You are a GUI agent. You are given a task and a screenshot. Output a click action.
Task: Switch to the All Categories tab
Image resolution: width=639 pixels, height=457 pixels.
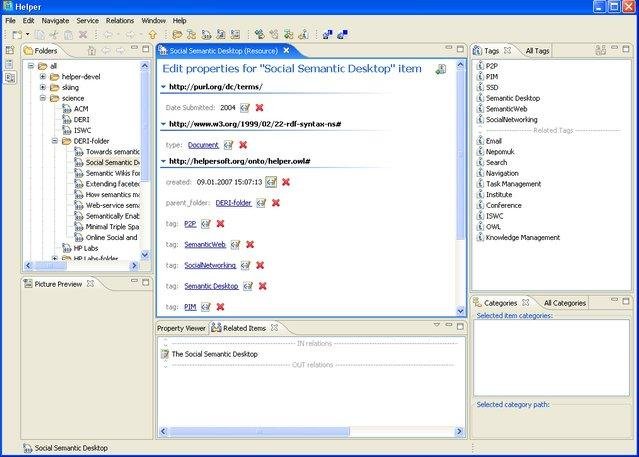(564, 303)
